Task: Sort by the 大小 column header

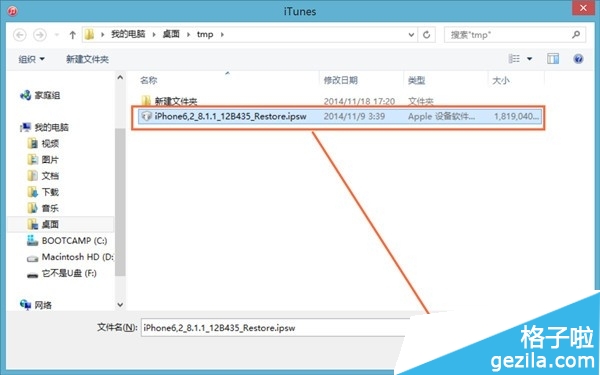Action: pyautogui.click(x=501, y=80)
